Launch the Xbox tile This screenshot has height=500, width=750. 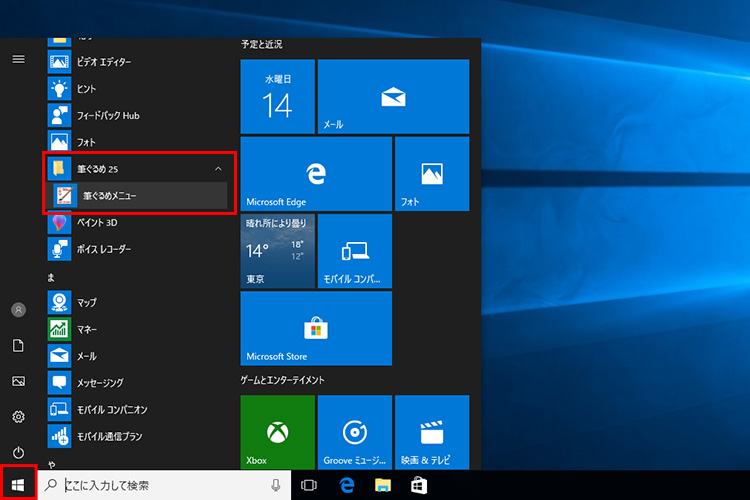coord(278,432)
